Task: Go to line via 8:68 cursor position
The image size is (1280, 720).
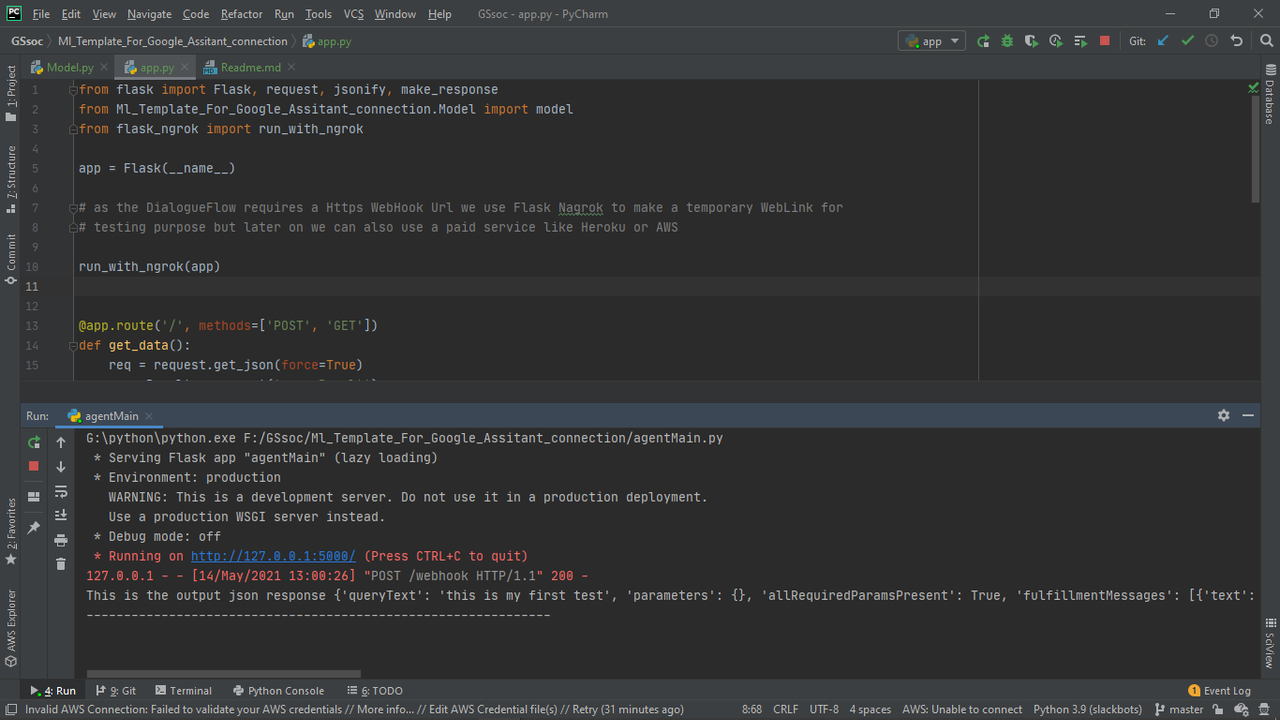Action: [752, 709]
